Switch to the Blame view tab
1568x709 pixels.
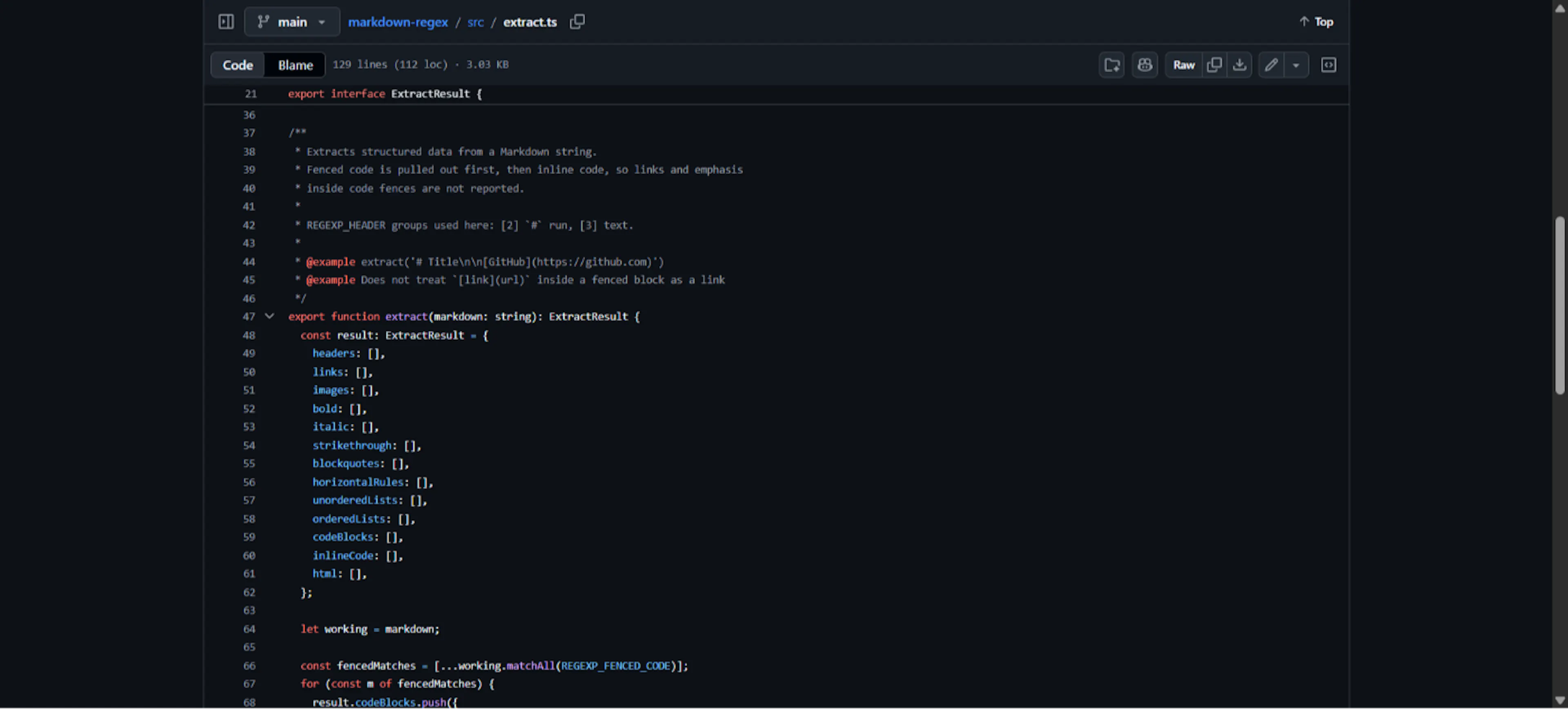tap(295, 65)
